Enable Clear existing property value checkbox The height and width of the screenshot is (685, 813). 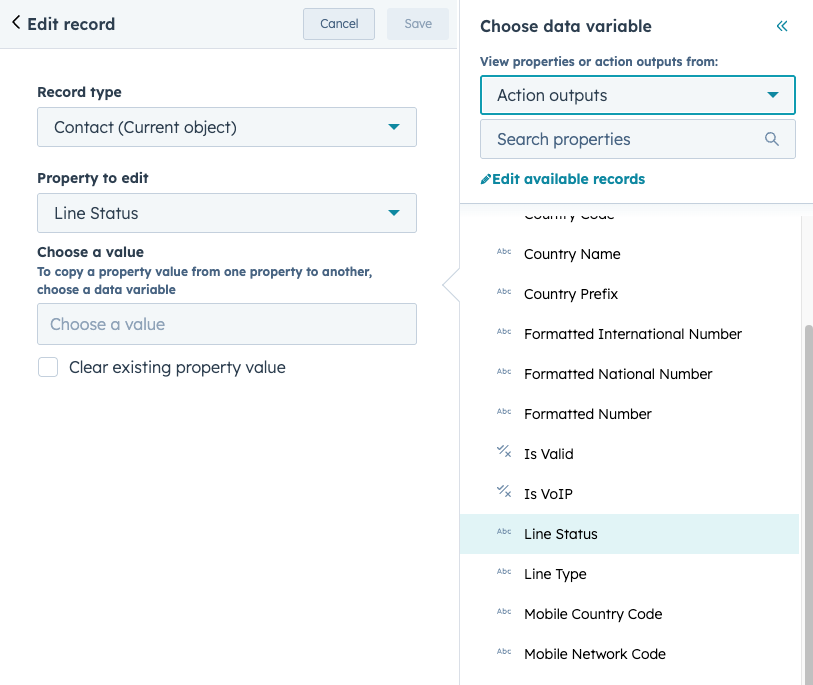(48, 368)
